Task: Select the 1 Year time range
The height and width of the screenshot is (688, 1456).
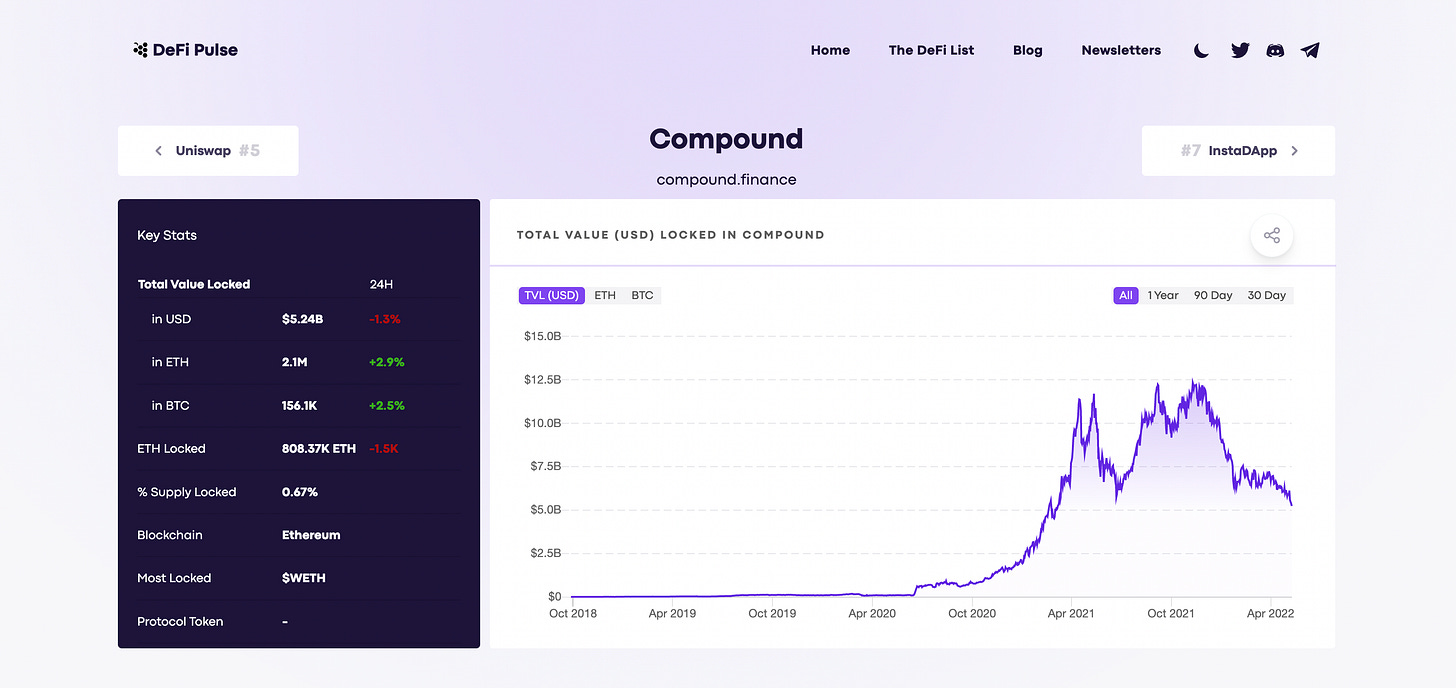Action: (1163, 295)
